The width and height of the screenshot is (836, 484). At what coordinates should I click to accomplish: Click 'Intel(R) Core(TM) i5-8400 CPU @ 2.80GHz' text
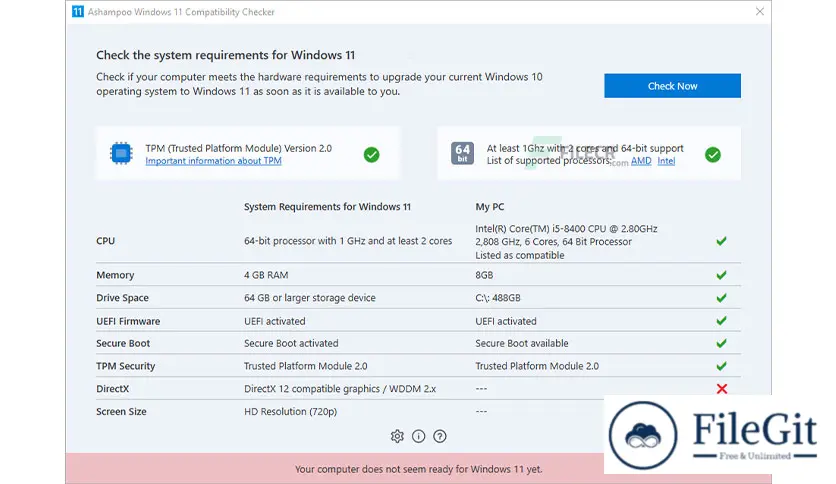(x=566, y=229)
